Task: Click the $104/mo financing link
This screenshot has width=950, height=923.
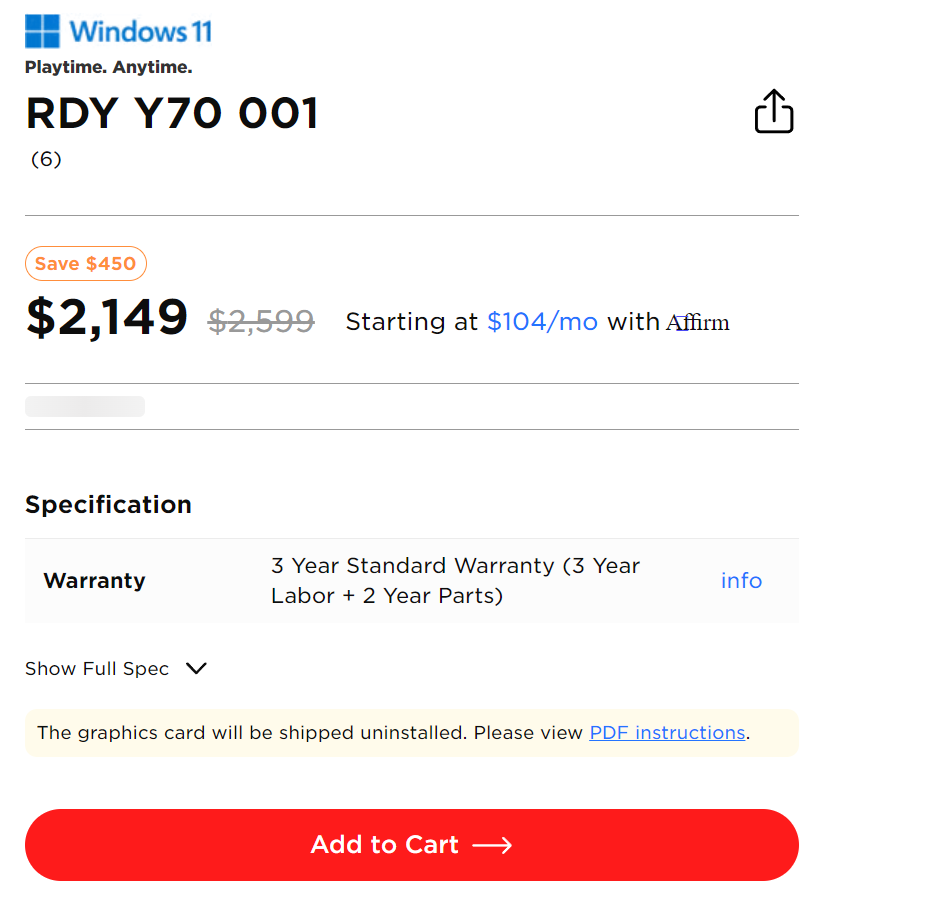Action: pos(542,322)
